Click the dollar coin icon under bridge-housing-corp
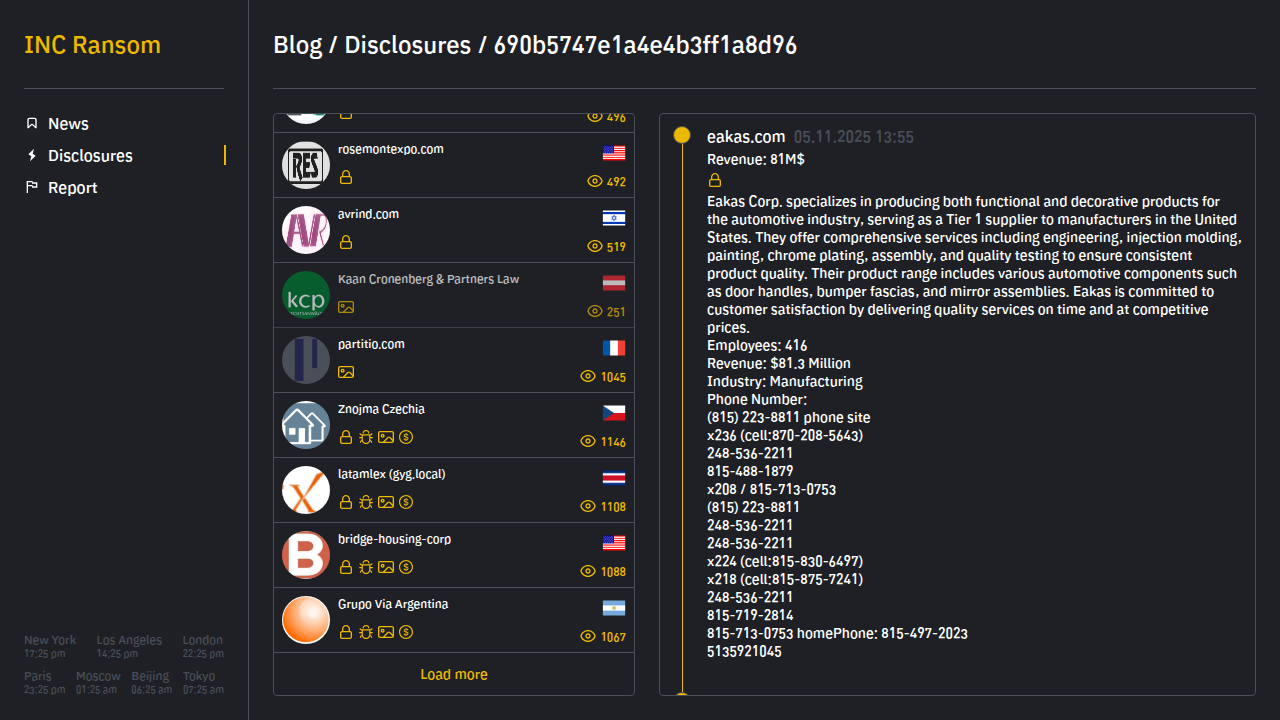Viewport: 1280px width, 720px height. pos(406,567)
